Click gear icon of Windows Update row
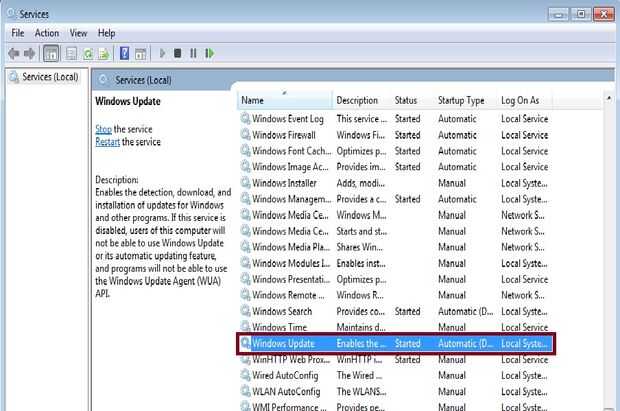Viewport: 620px width, 411px height. (246, 343)
